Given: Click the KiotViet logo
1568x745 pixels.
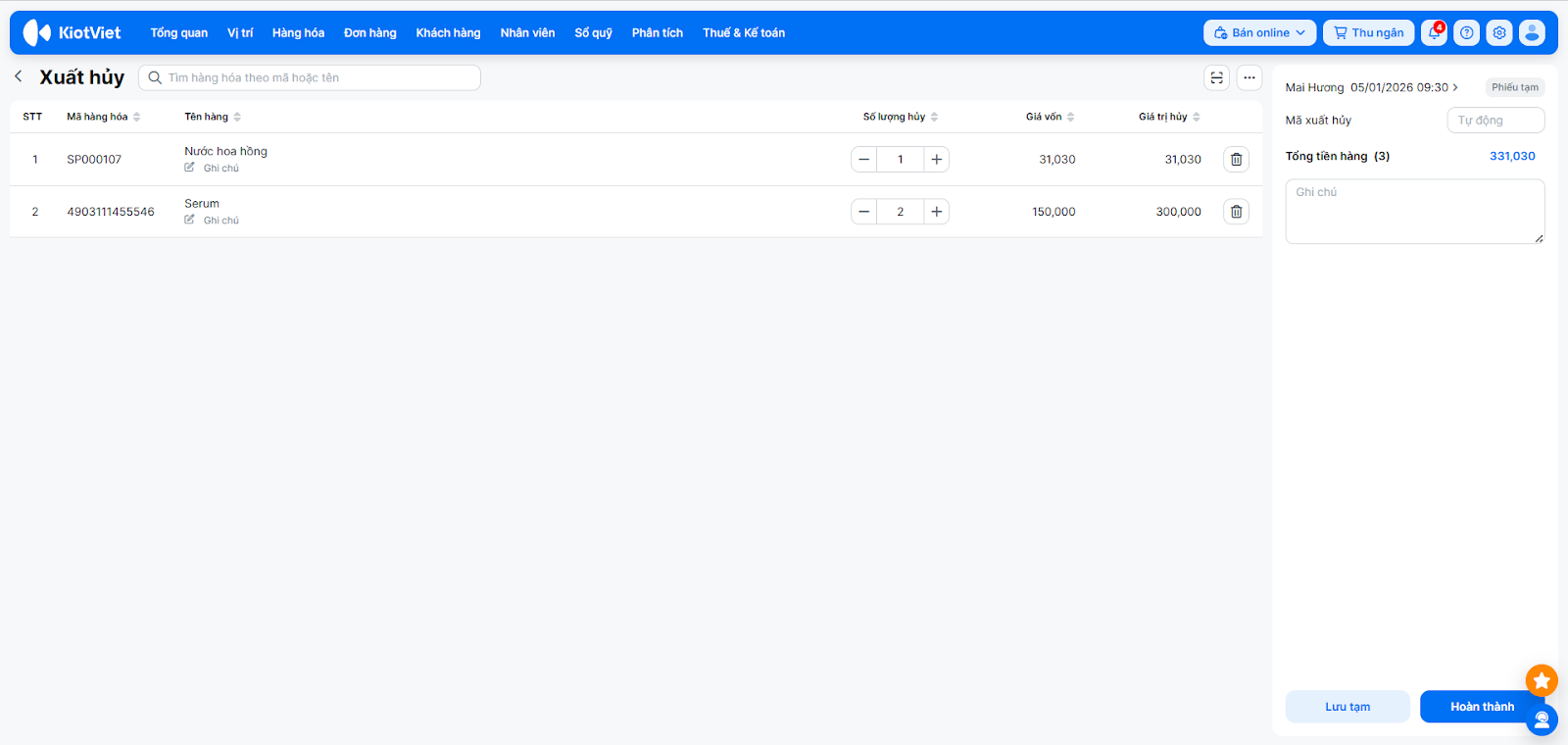Looking at the screenshot, I should pos(72,32).
